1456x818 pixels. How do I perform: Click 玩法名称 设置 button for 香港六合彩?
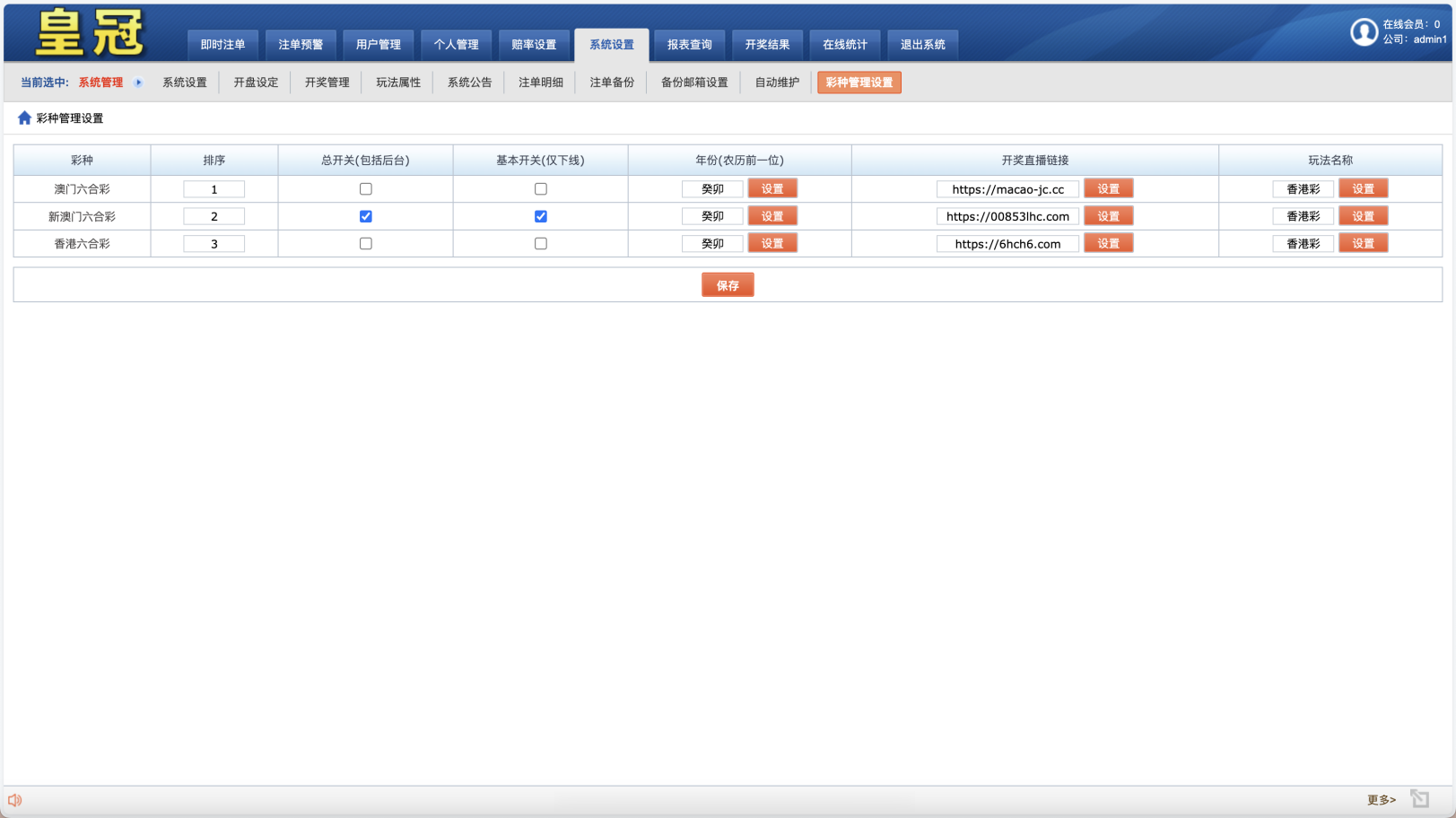1363,244
